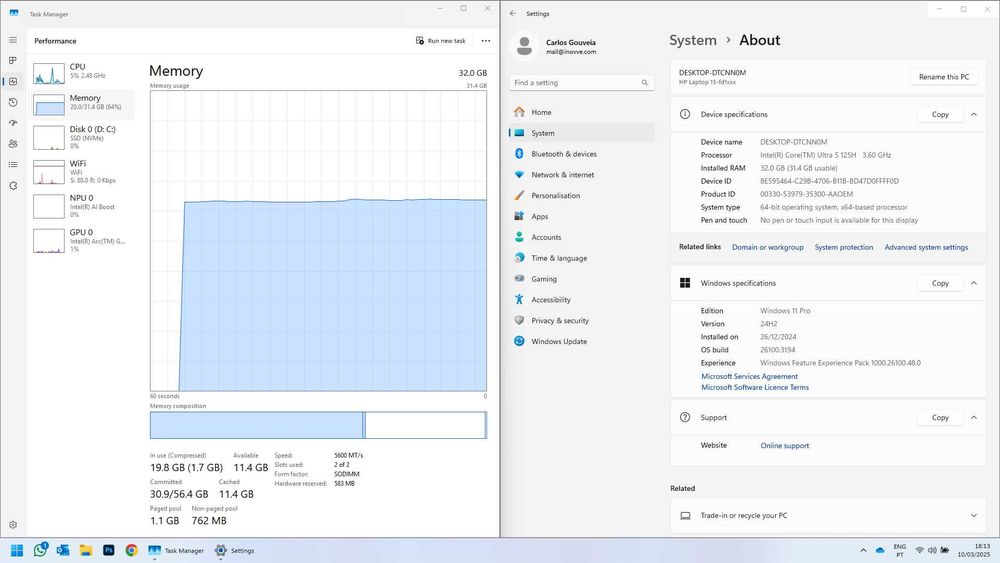Screen dimensions: 1000x563
Task: Open the Advanced system settings link
Action: [926, 247]
